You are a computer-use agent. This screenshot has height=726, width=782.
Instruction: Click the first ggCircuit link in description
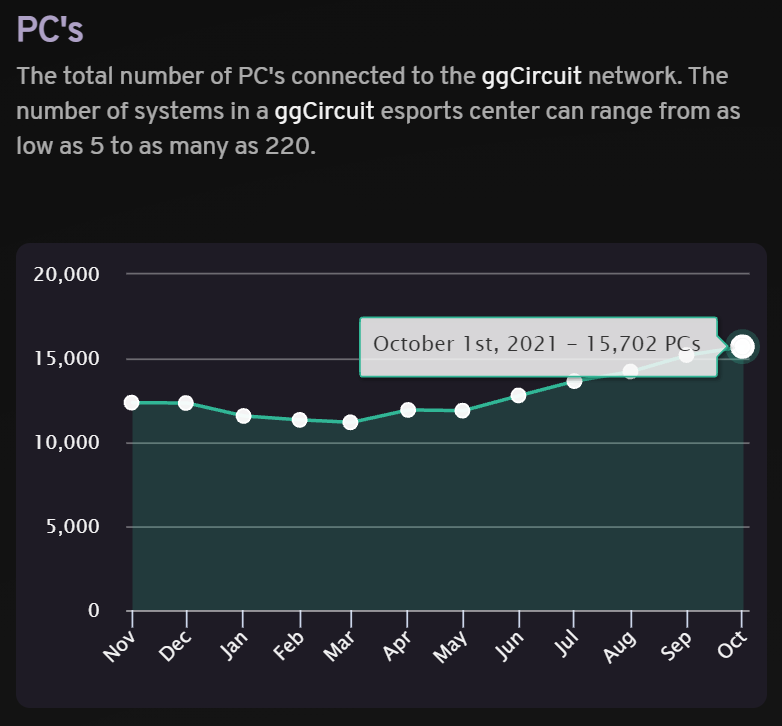[x=532, y=76]
